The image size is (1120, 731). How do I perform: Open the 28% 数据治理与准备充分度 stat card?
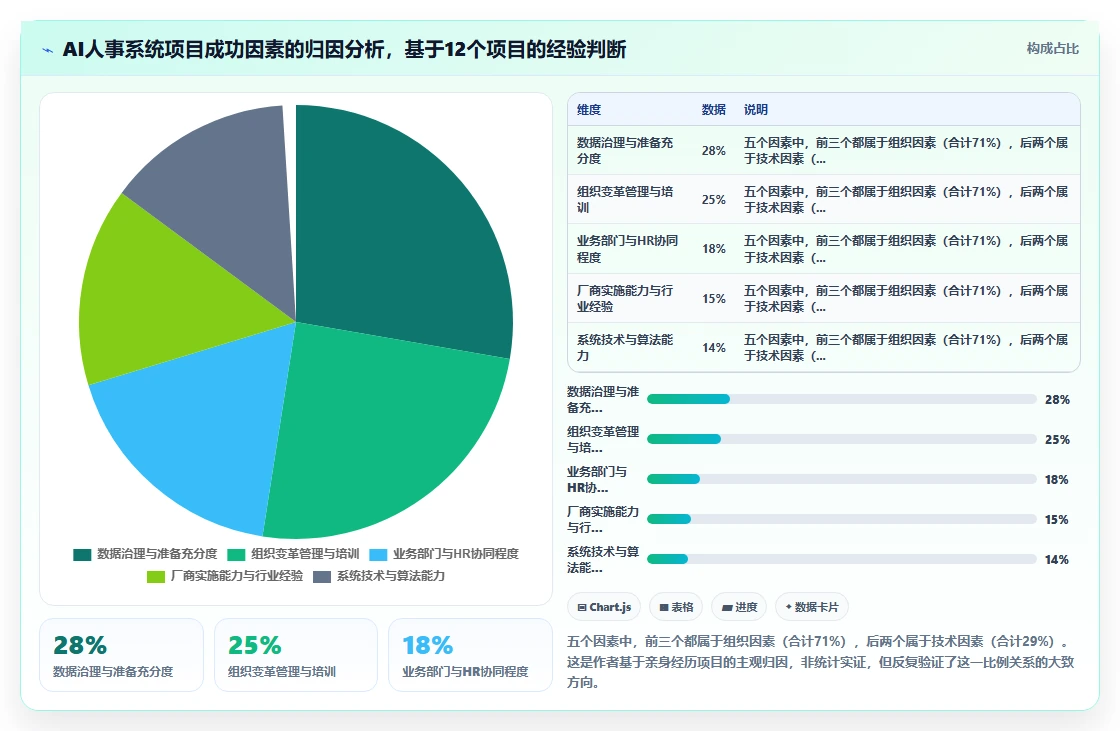tap(121, 655)
